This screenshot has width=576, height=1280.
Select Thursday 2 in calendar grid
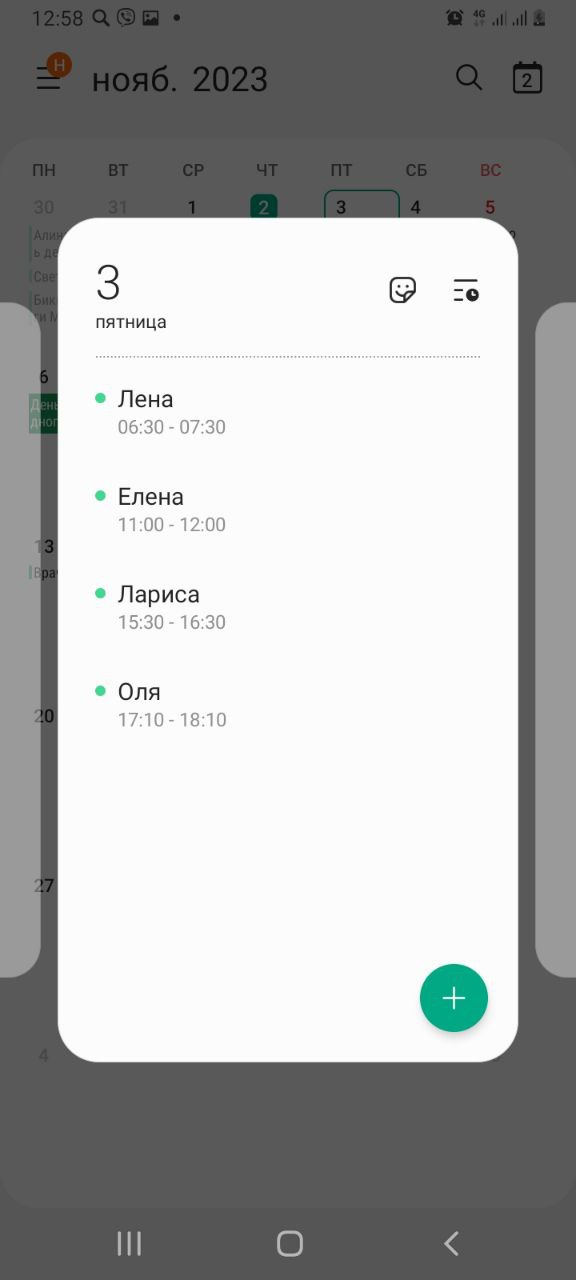coord(264,207)
